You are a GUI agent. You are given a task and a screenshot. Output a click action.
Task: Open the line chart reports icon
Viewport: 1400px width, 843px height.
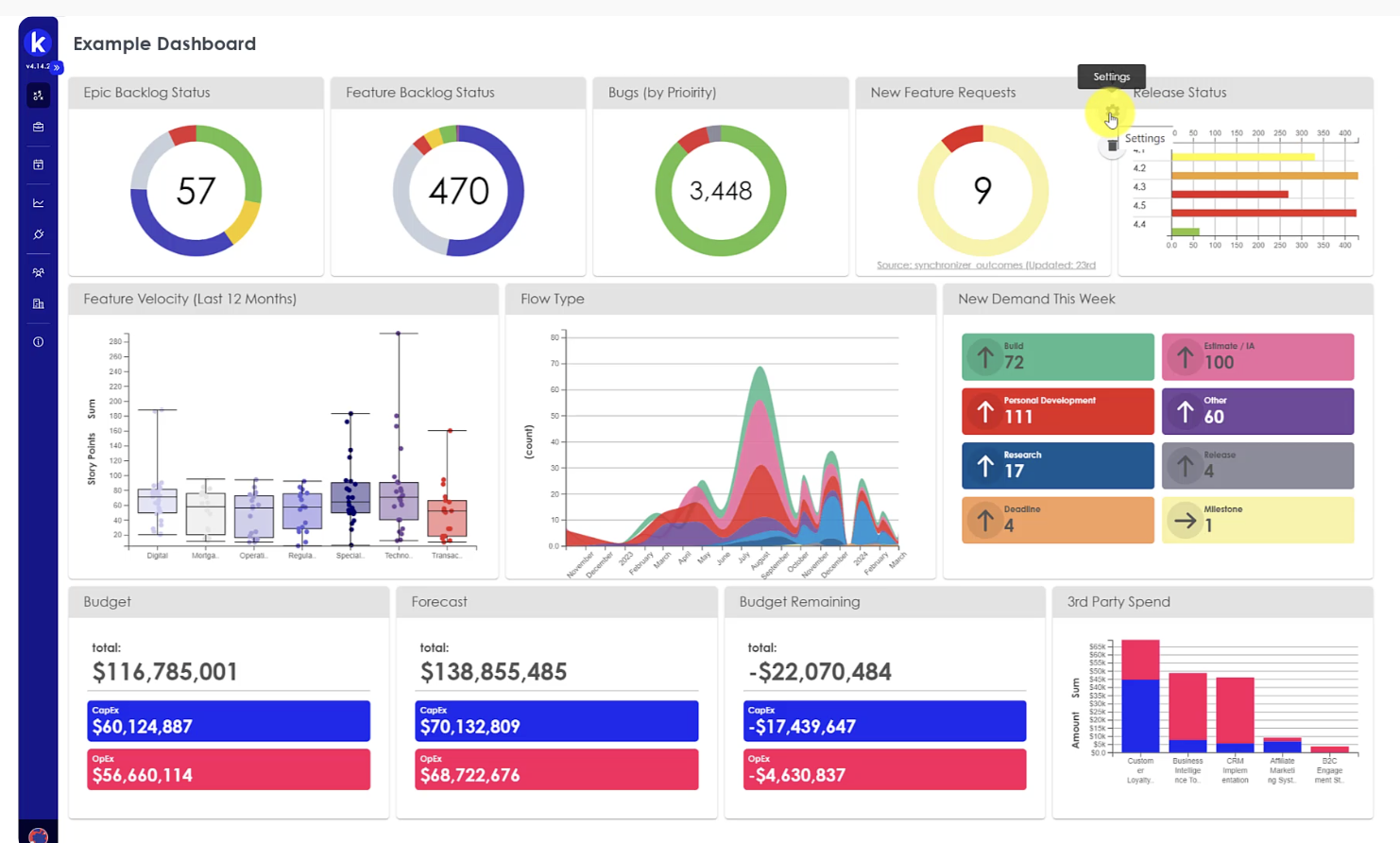pos(38,203)
